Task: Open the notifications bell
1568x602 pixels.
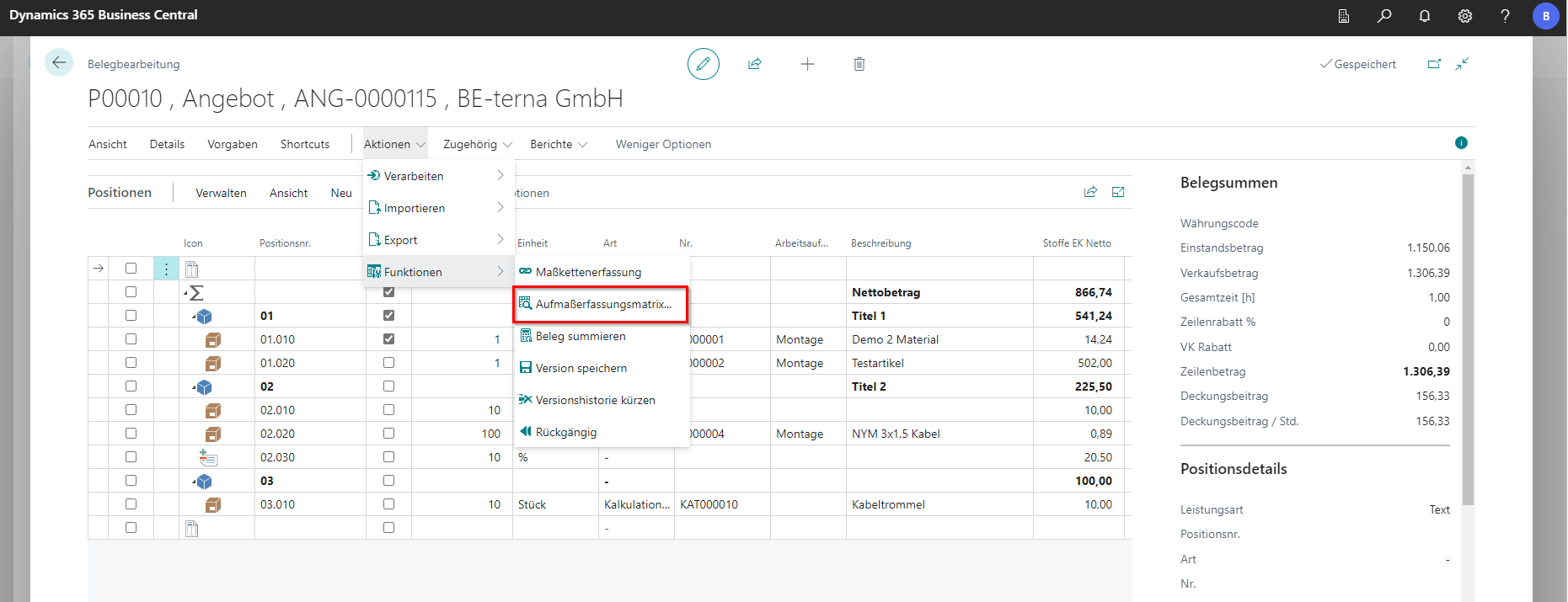Action: (x=1425, y=16)
